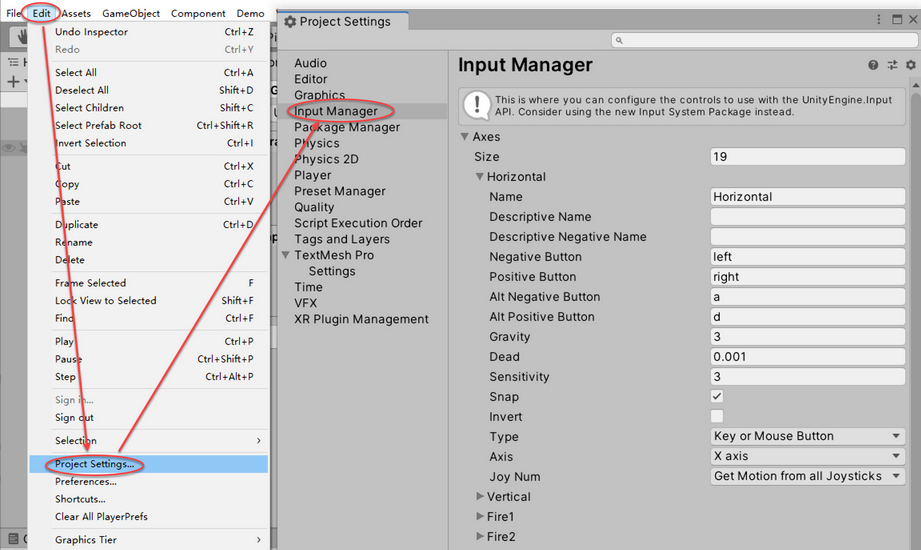Screen dimensions: 921x550
Task: Collapse the Horizontal axis foldout
Action: point(479,176)
